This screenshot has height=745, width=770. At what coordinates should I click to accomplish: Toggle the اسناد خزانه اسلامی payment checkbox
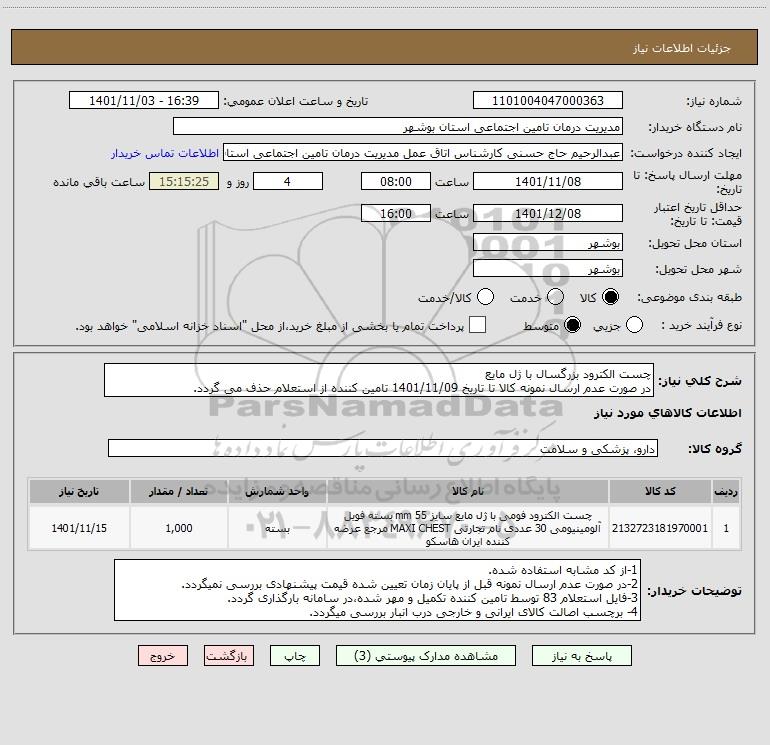[477, 325]
